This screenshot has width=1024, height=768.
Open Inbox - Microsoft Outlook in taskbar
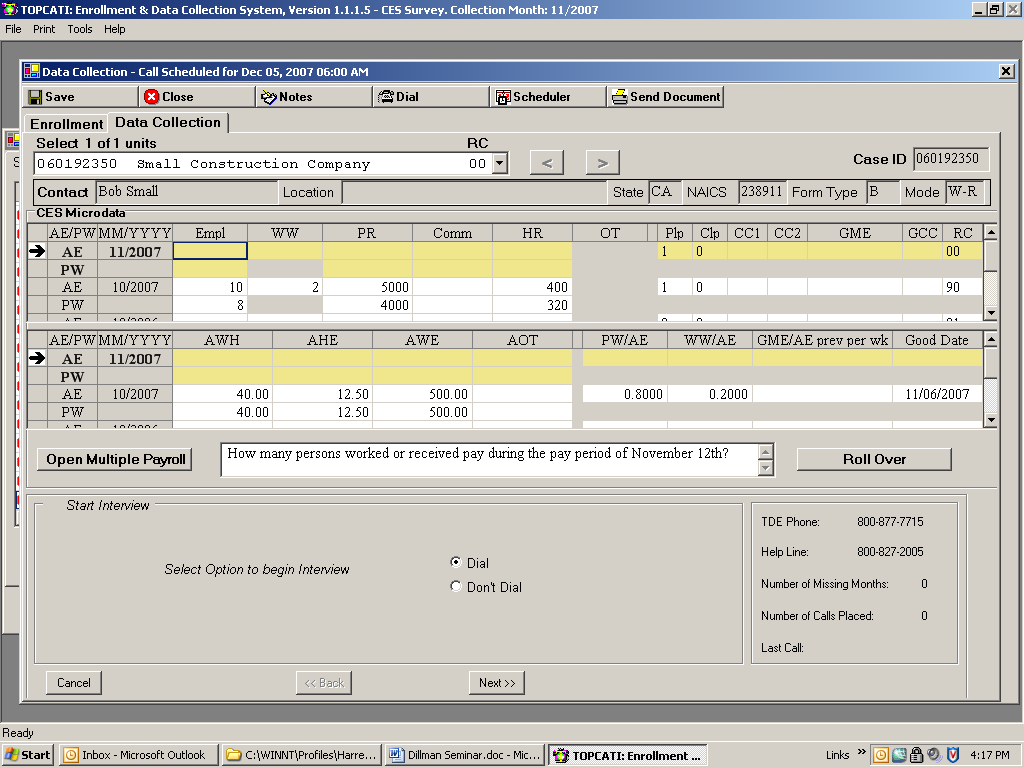[x=137, y=755]
